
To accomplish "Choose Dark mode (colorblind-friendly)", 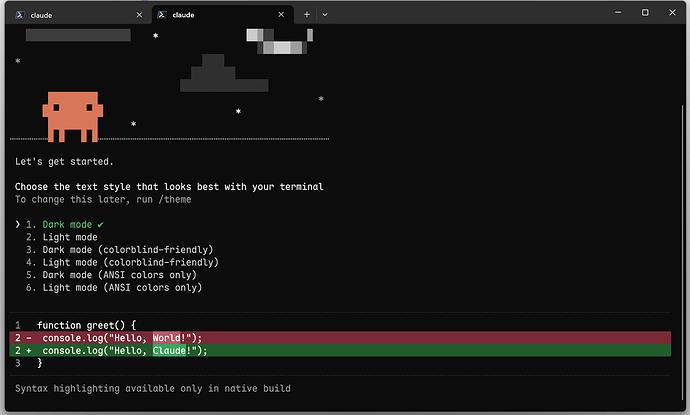I will [x=119, y=250].
